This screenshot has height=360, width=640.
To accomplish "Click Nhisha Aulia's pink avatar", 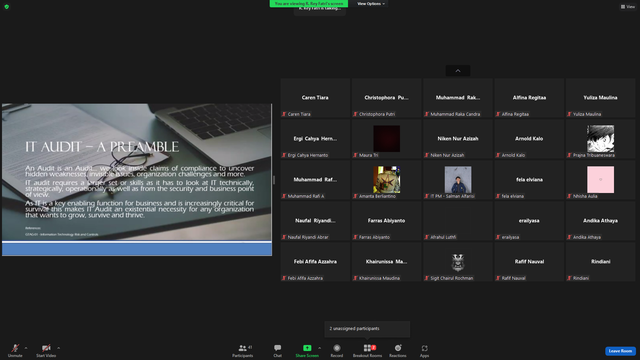I will point(600,180).
